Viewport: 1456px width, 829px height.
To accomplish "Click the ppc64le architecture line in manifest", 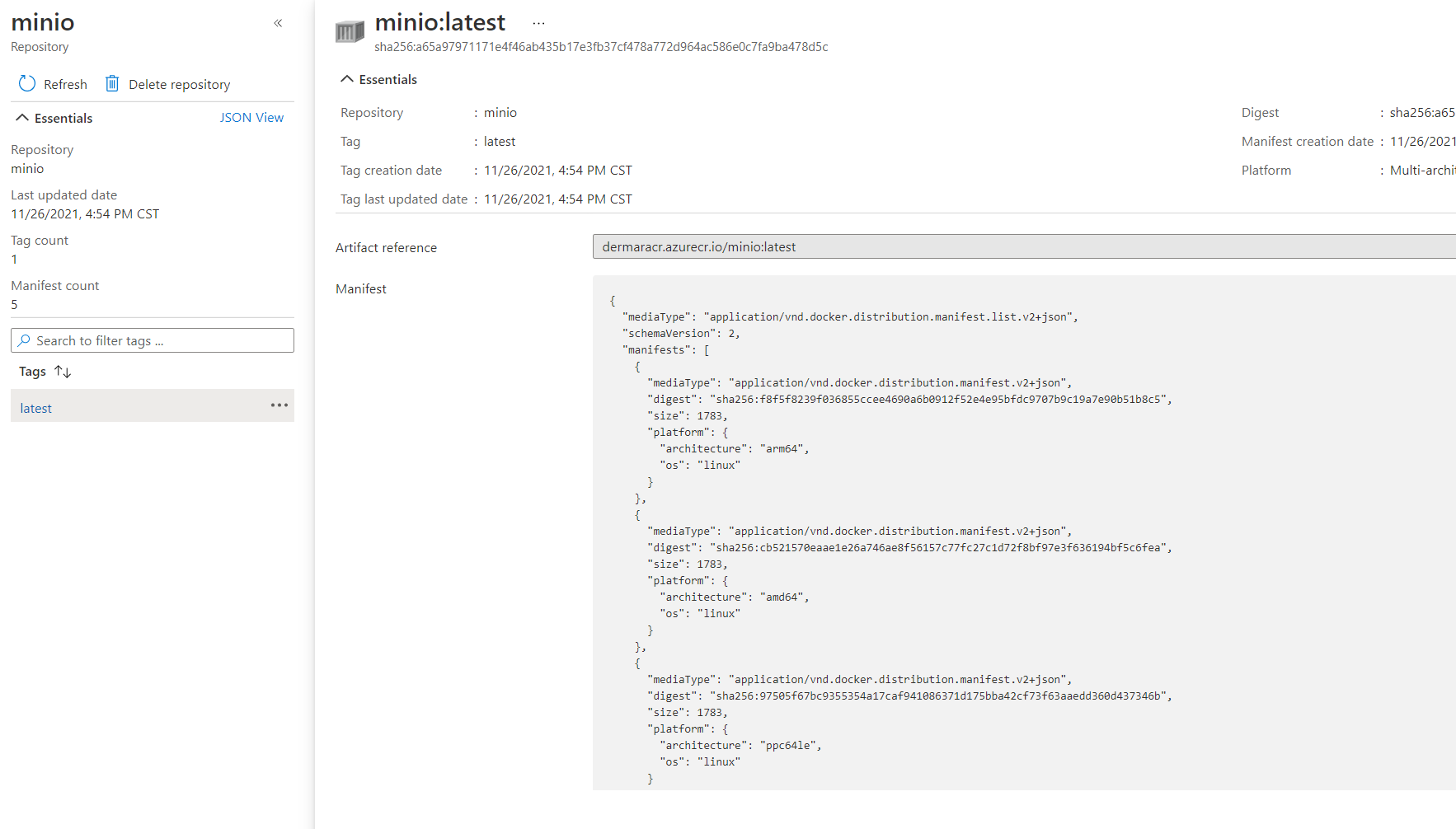I will pyautogui.click(x=740, y=746).
